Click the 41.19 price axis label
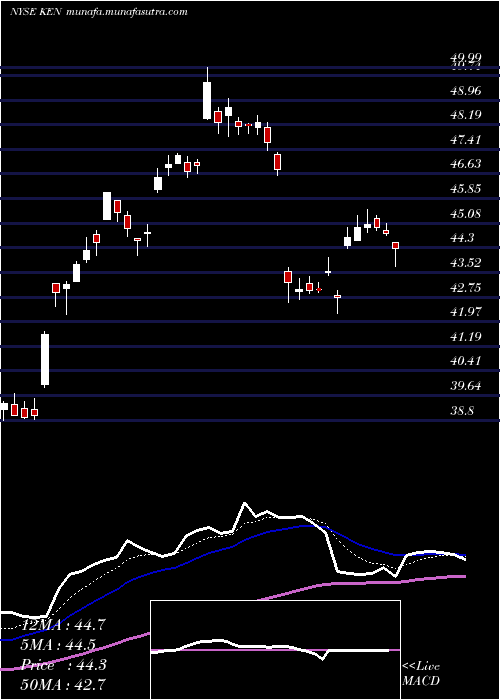Viewport: 500px width, 700px height. (x=465, y=337)
